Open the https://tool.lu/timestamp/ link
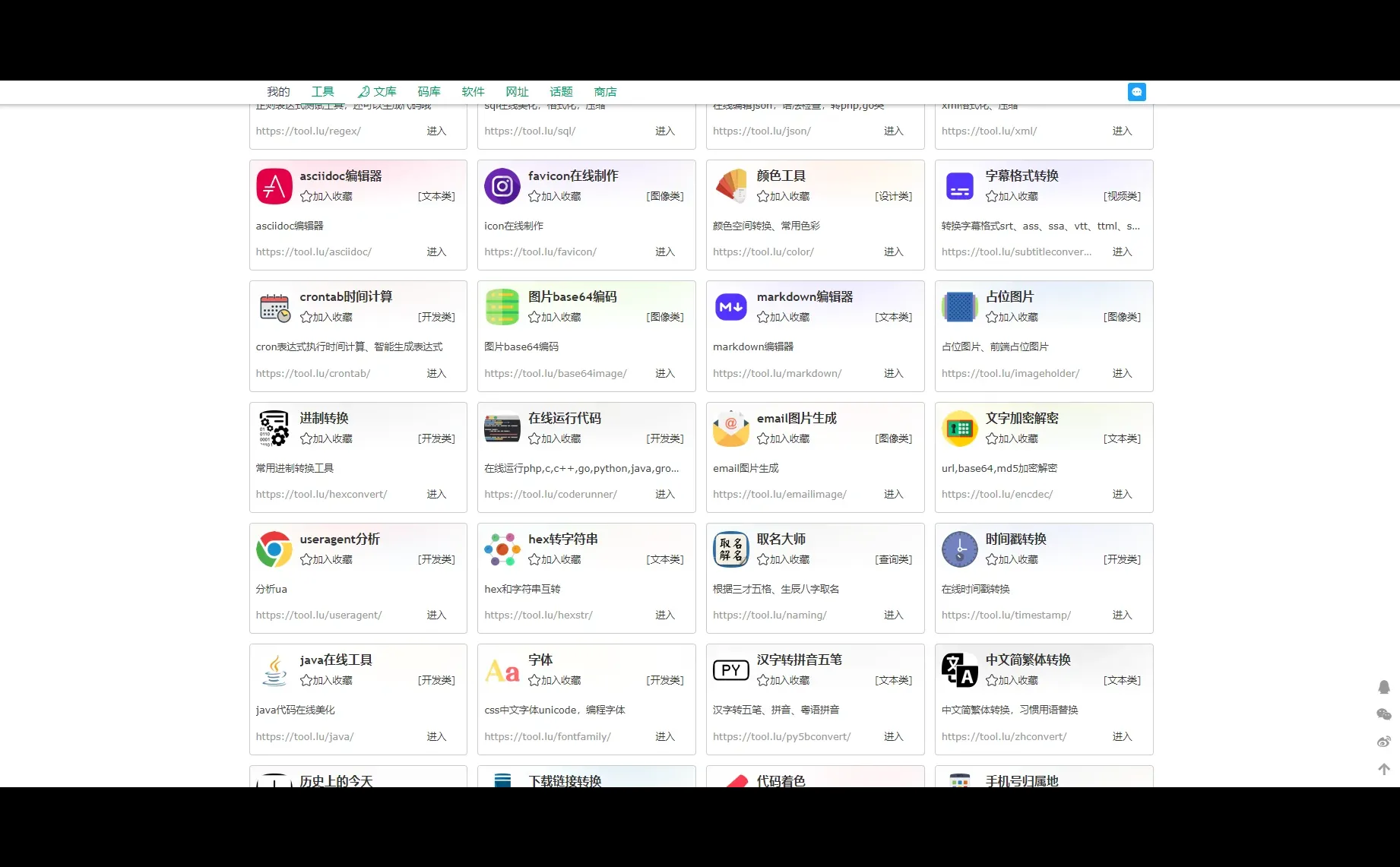 pyautogui.click(x=1006, y=615)
